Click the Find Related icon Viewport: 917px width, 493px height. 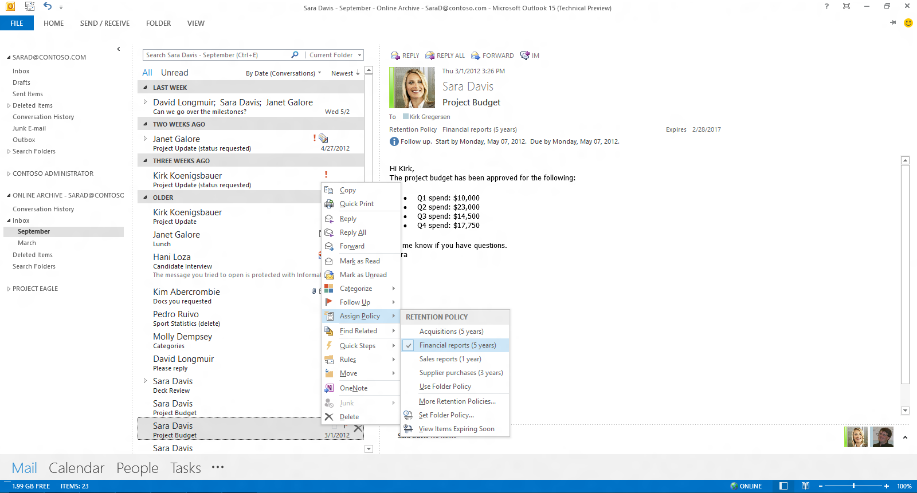[x=329, y=330]
